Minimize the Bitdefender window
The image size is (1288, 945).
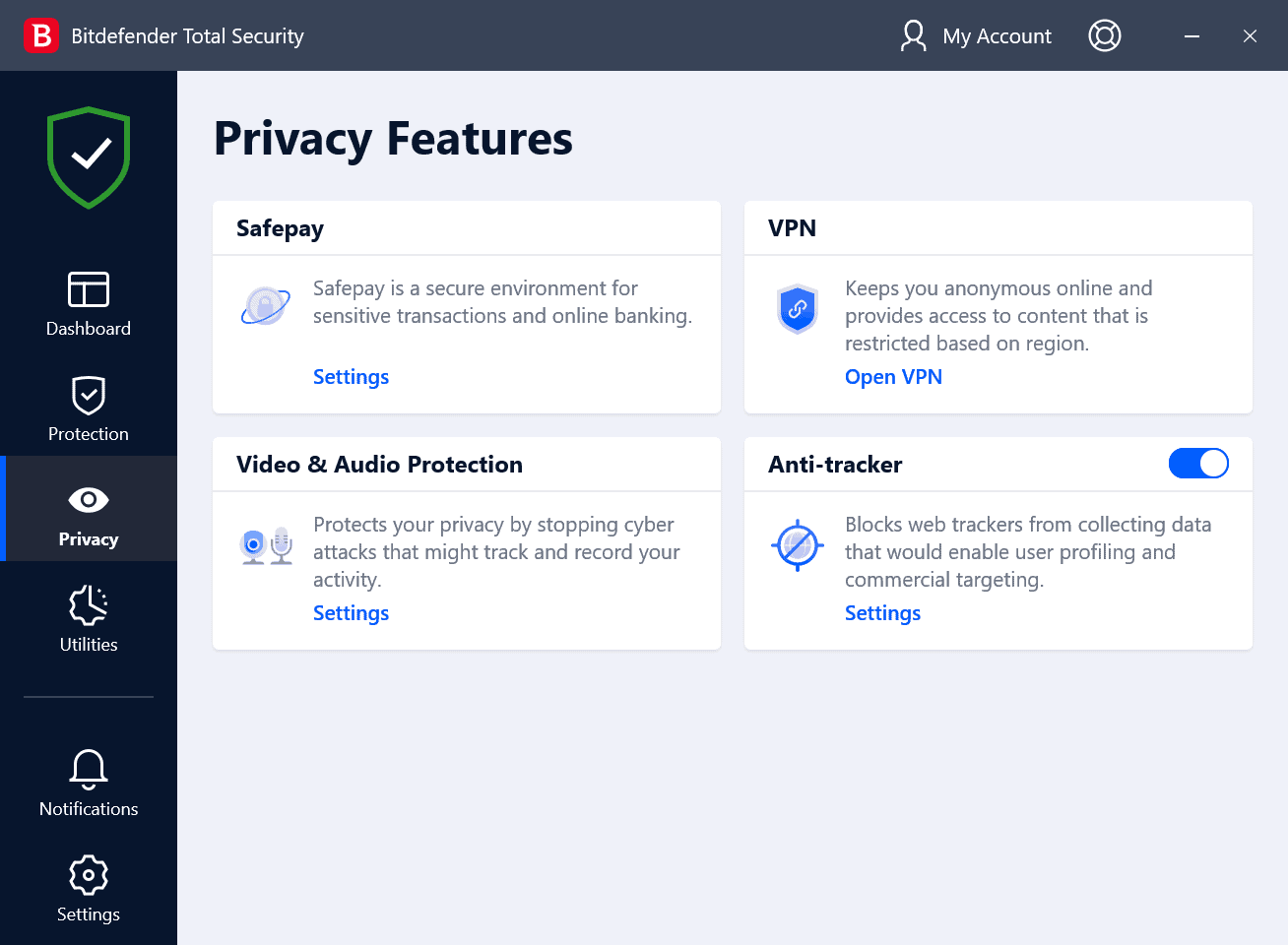pyautogui.click(x=1191, y=35)
